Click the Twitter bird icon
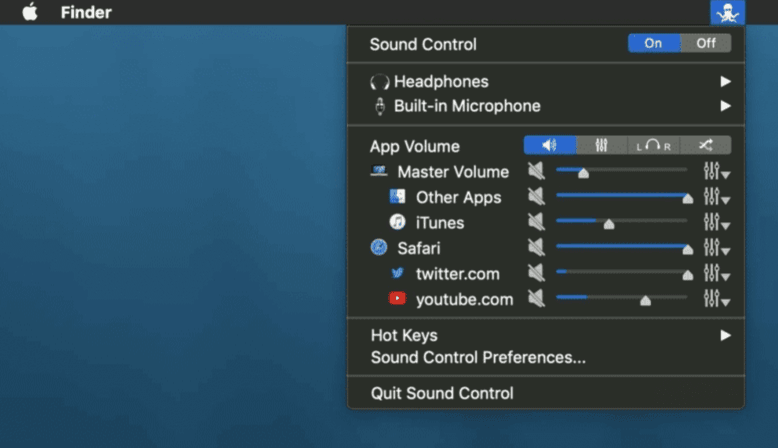This screenshot has width=778, height=448. click(397, 273)
